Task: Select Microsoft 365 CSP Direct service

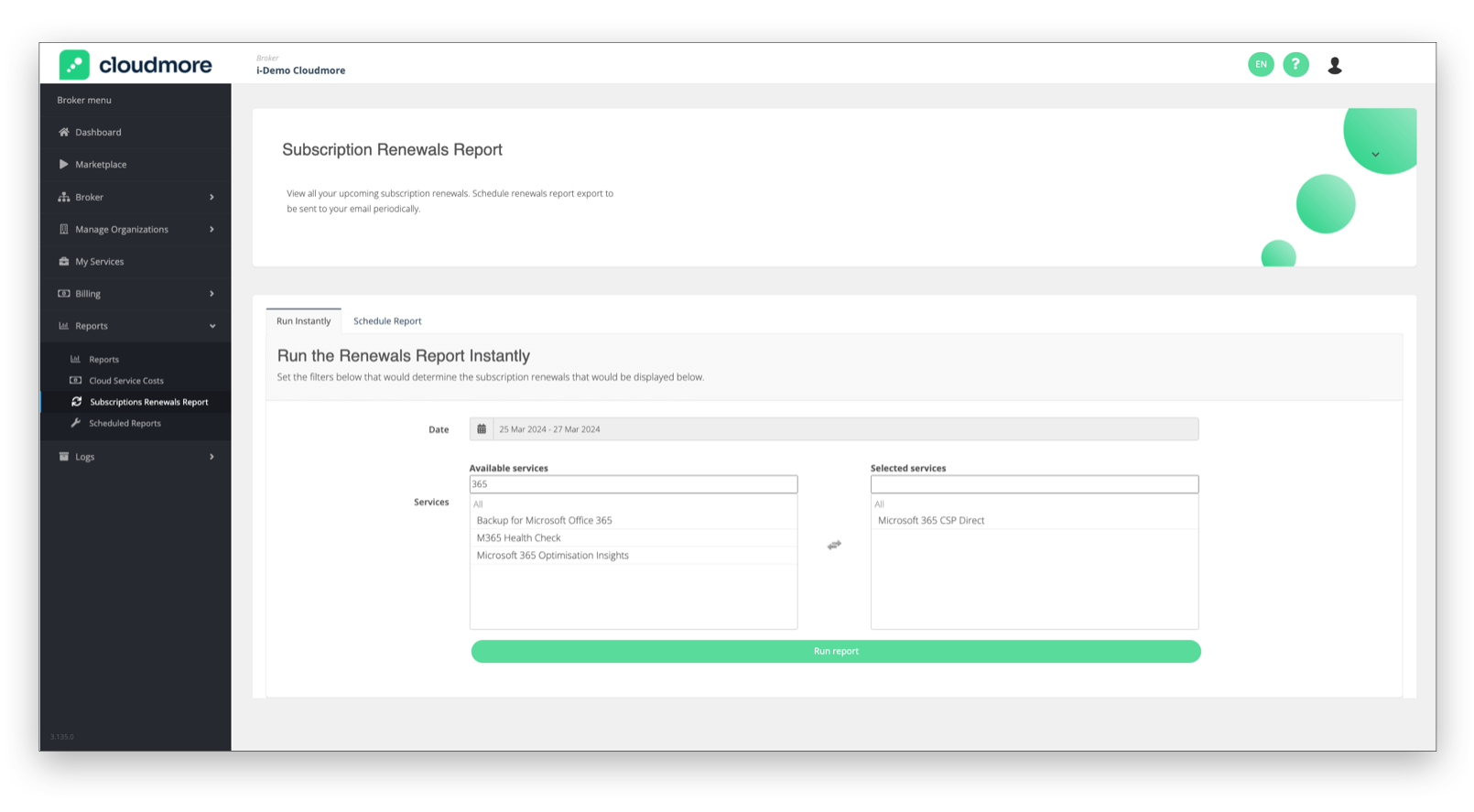Action: pyautogui.click(x=1035, y=520)
